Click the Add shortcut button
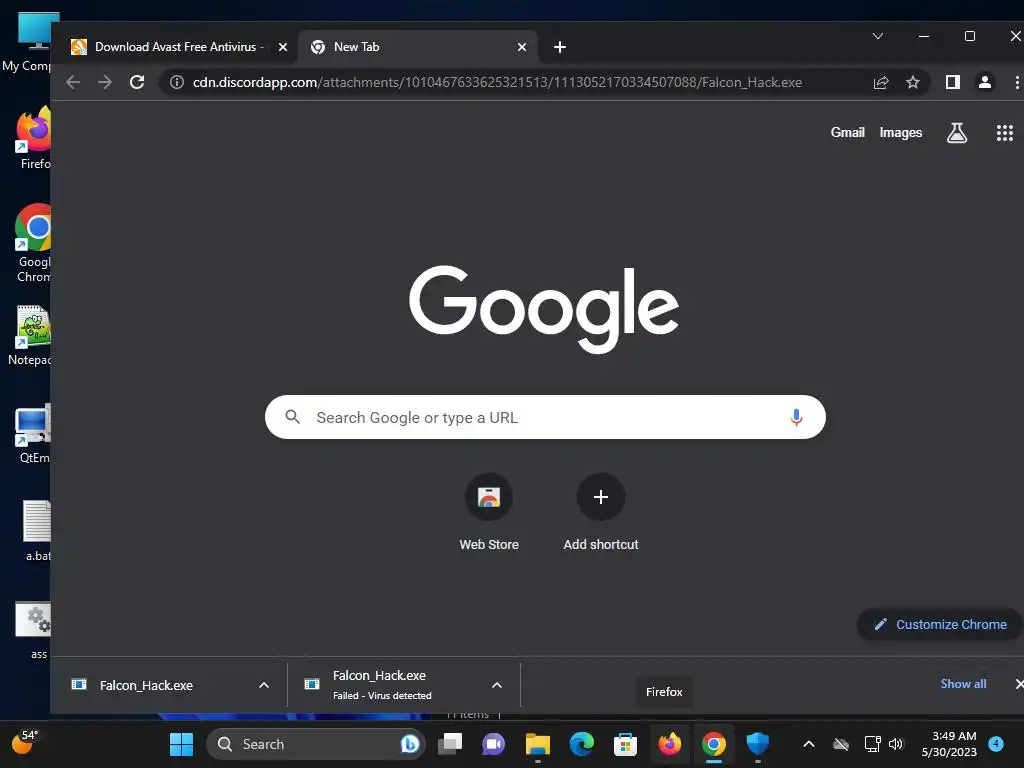Image resolution: width=1024 pixels, height=768 pixels. coord(601,514)
